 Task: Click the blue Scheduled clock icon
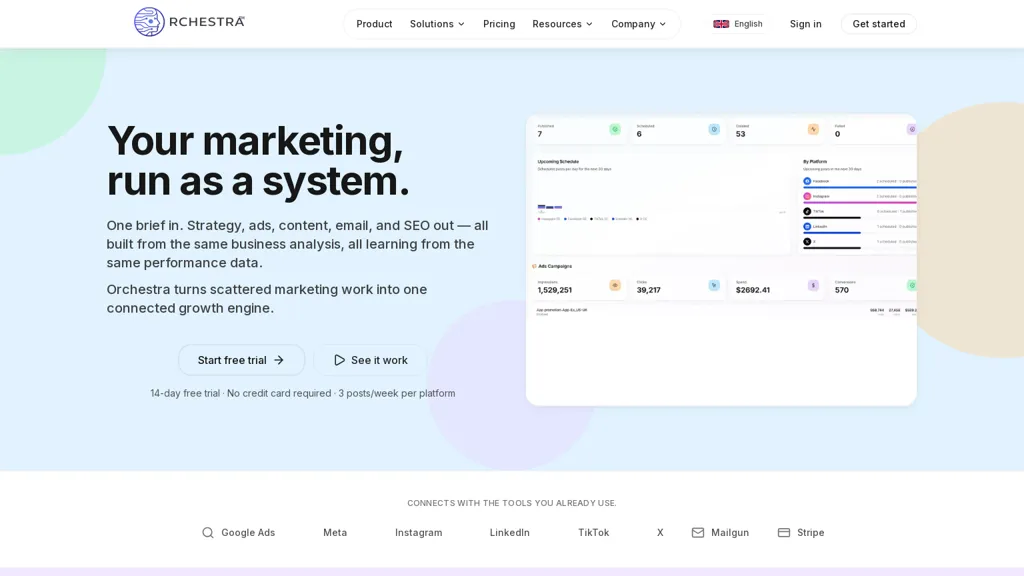point(714,129)
